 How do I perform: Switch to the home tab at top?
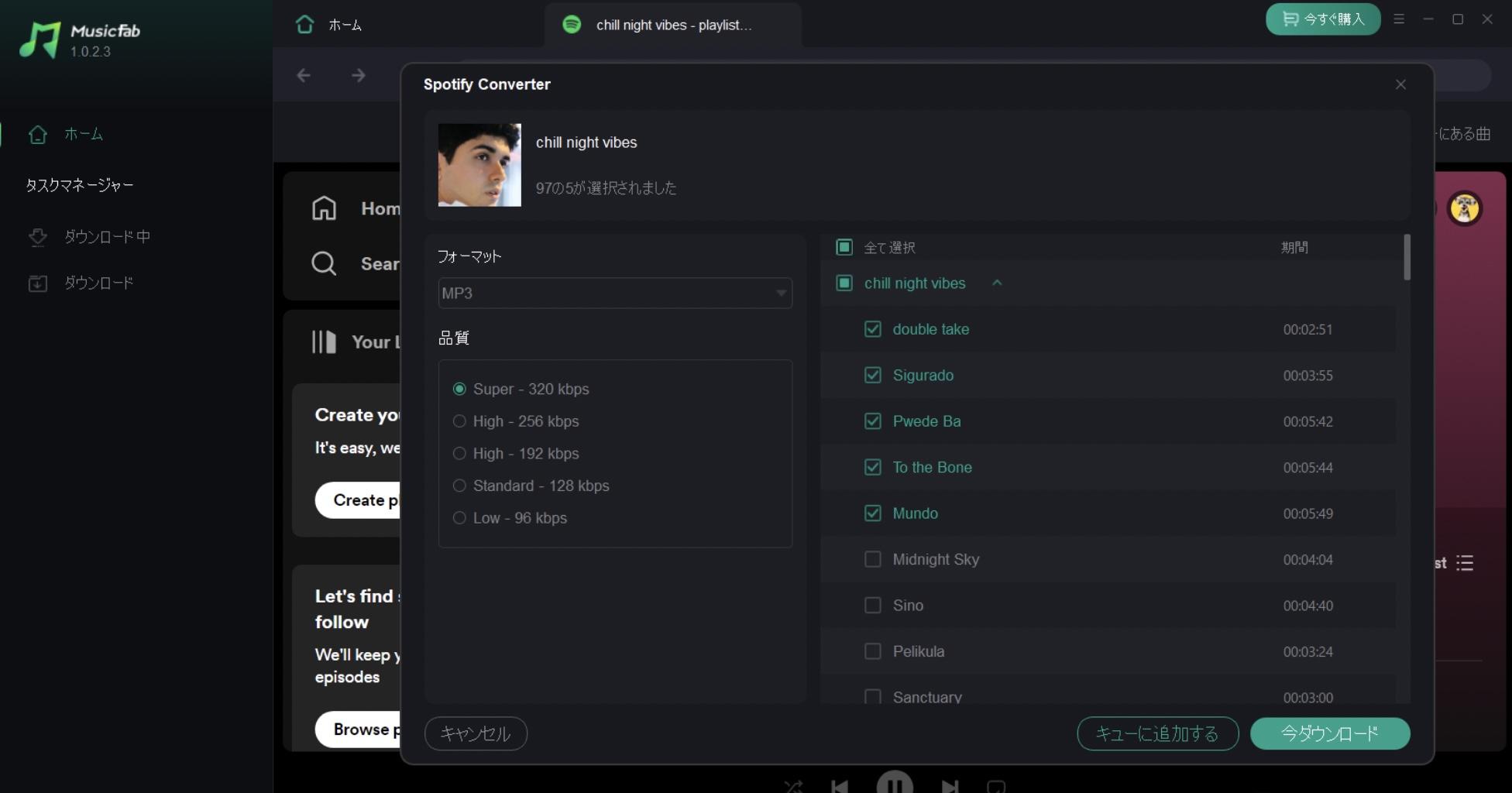(x=330, y=25)
